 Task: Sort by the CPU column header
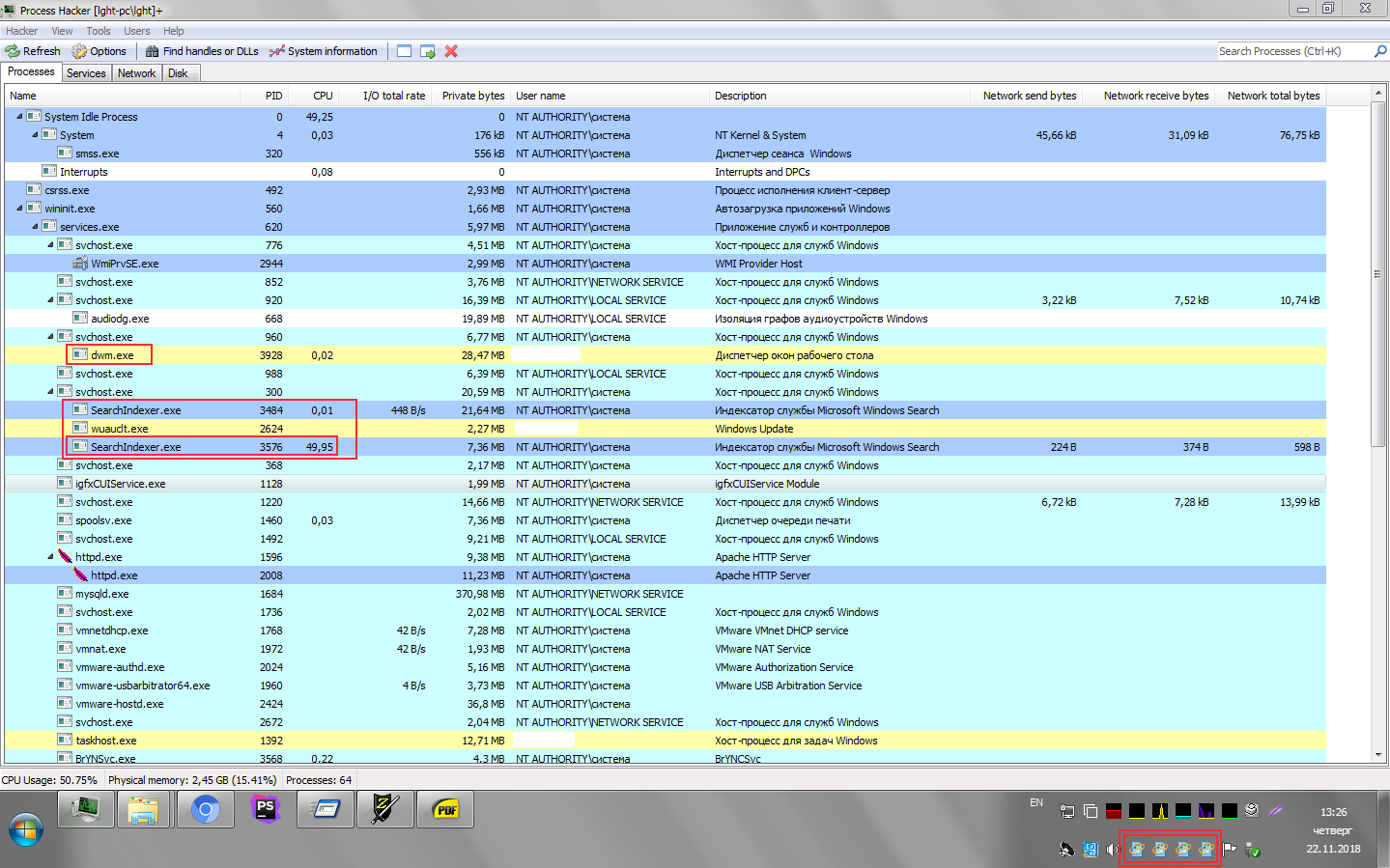(x=313, y=96)
